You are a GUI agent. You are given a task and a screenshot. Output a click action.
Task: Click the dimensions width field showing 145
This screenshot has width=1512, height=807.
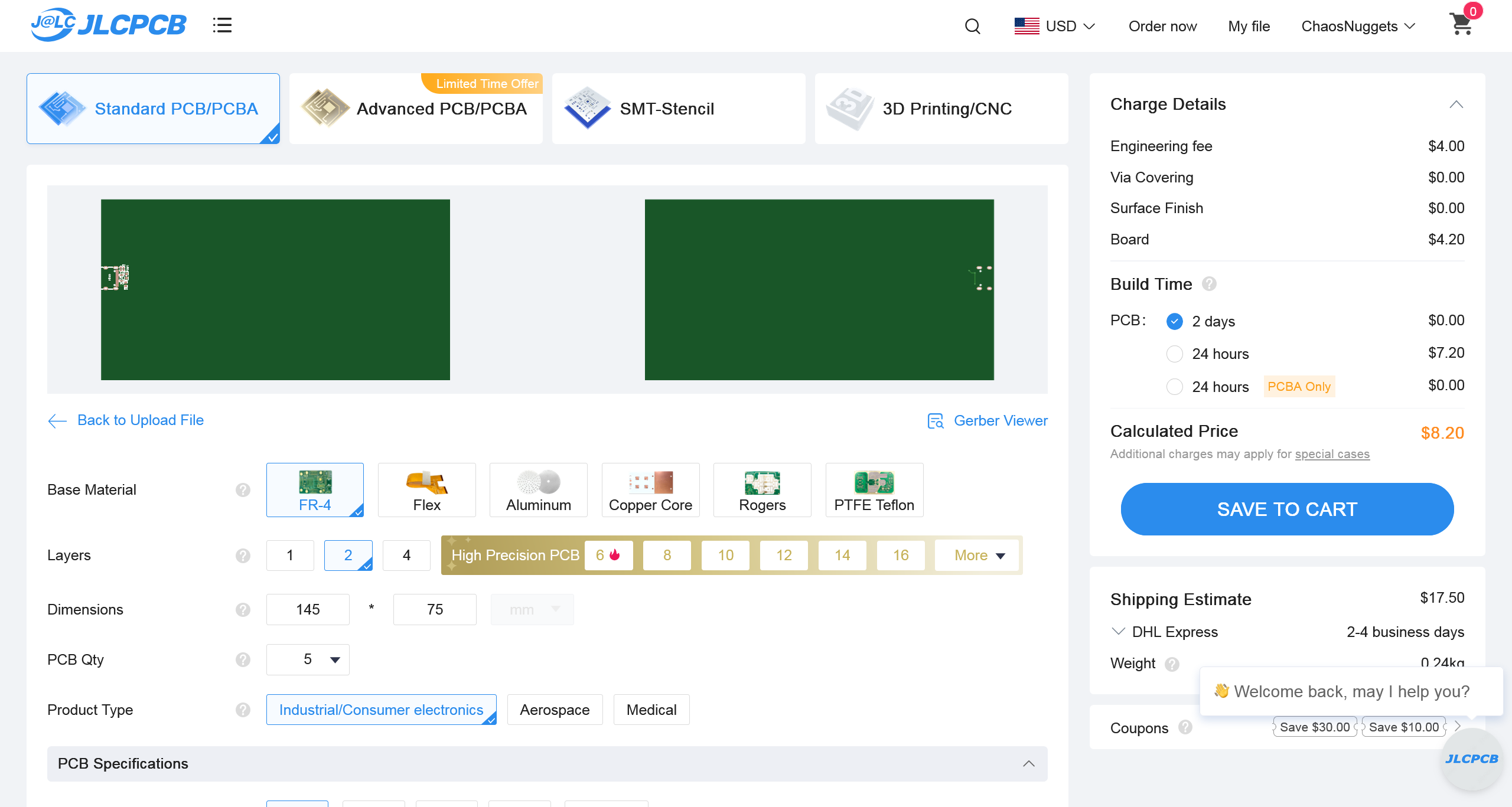(x=308, y=609)
